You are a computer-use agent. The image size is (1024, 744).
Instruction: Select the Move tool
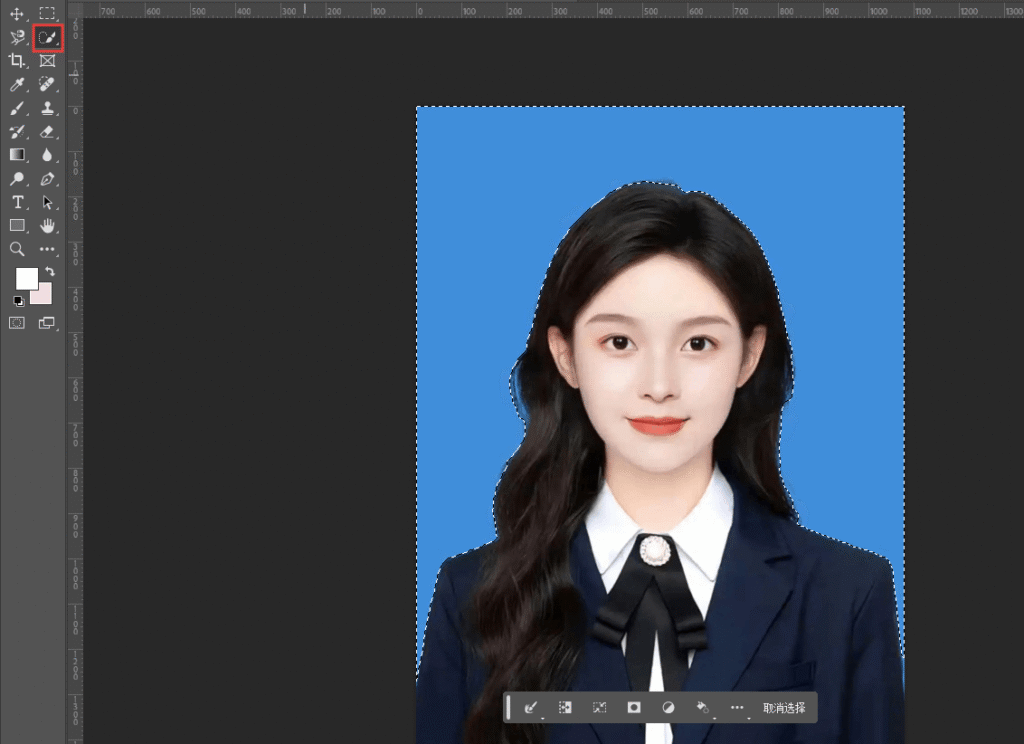click(x=16, y=14)
